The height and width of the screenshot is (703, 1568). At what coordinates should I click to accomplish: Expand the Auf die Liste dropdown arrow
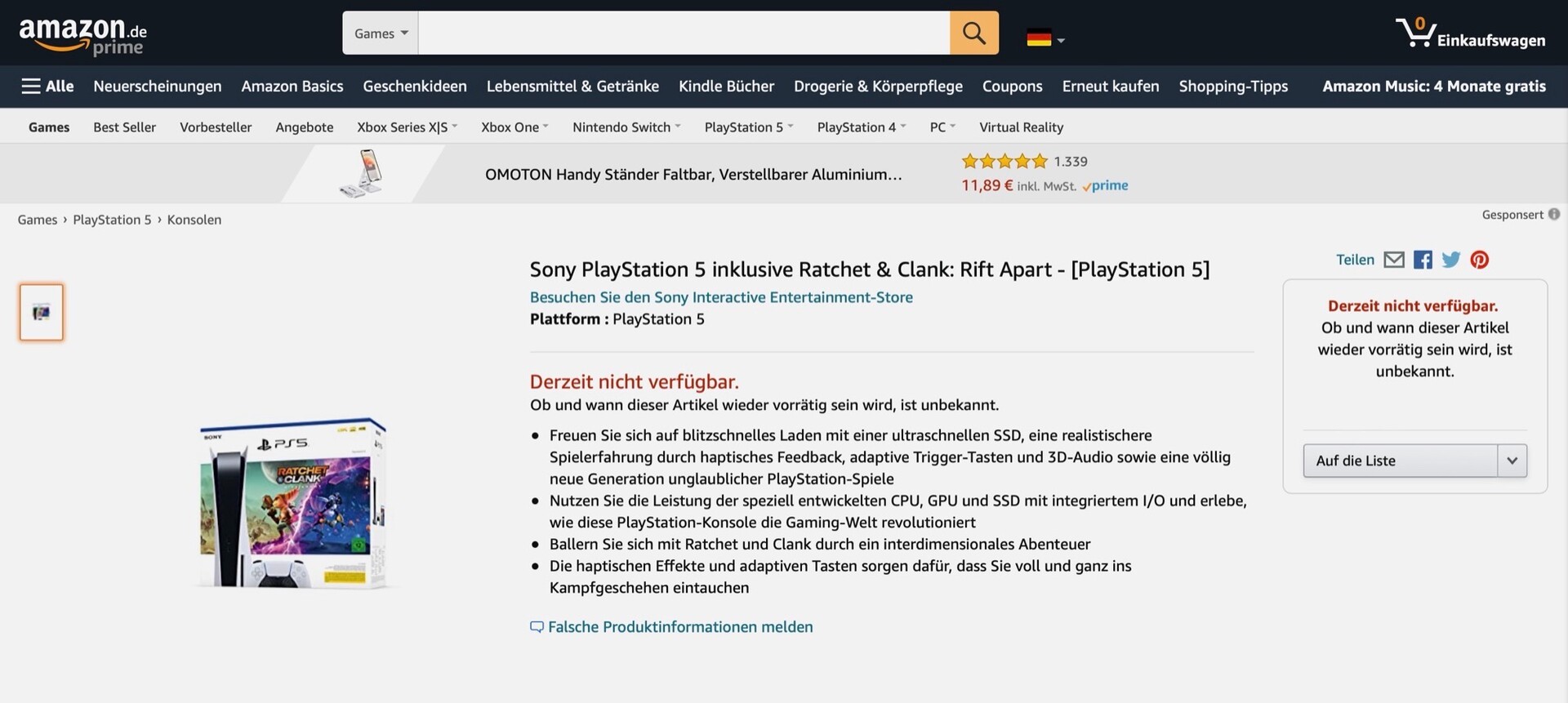coord(1512,461)
